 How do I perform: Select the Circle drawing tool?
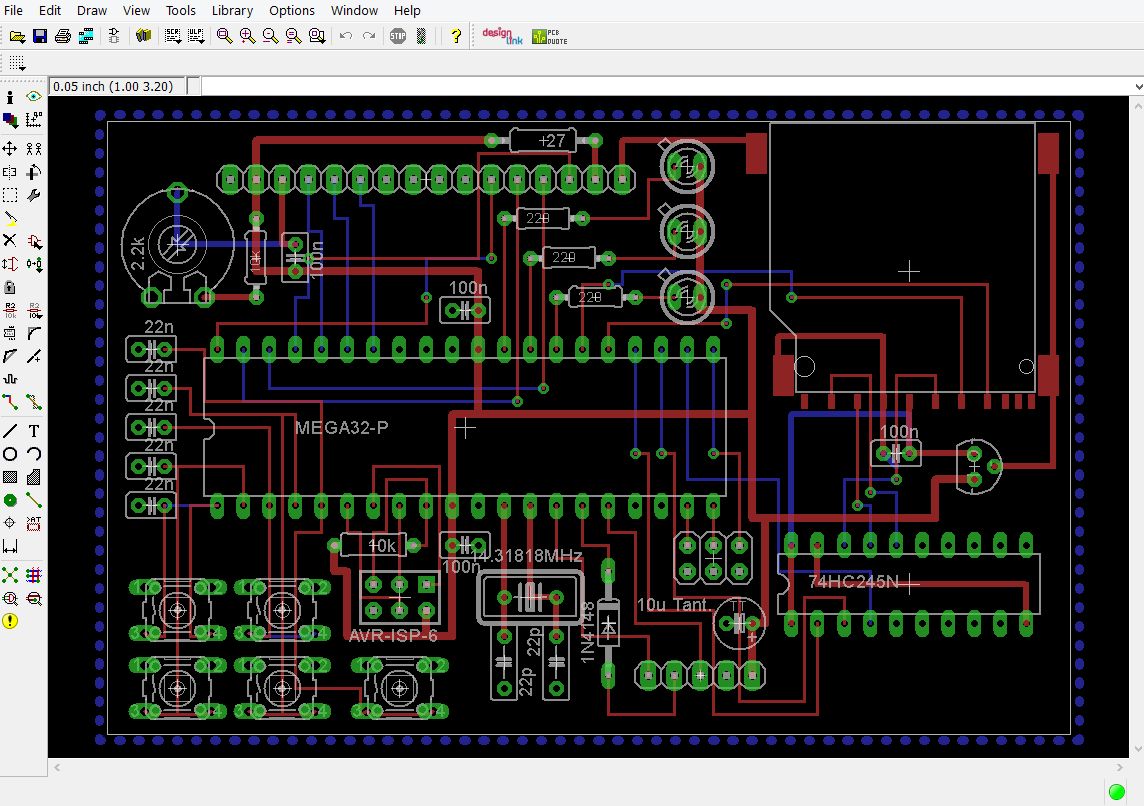[9, 454]
